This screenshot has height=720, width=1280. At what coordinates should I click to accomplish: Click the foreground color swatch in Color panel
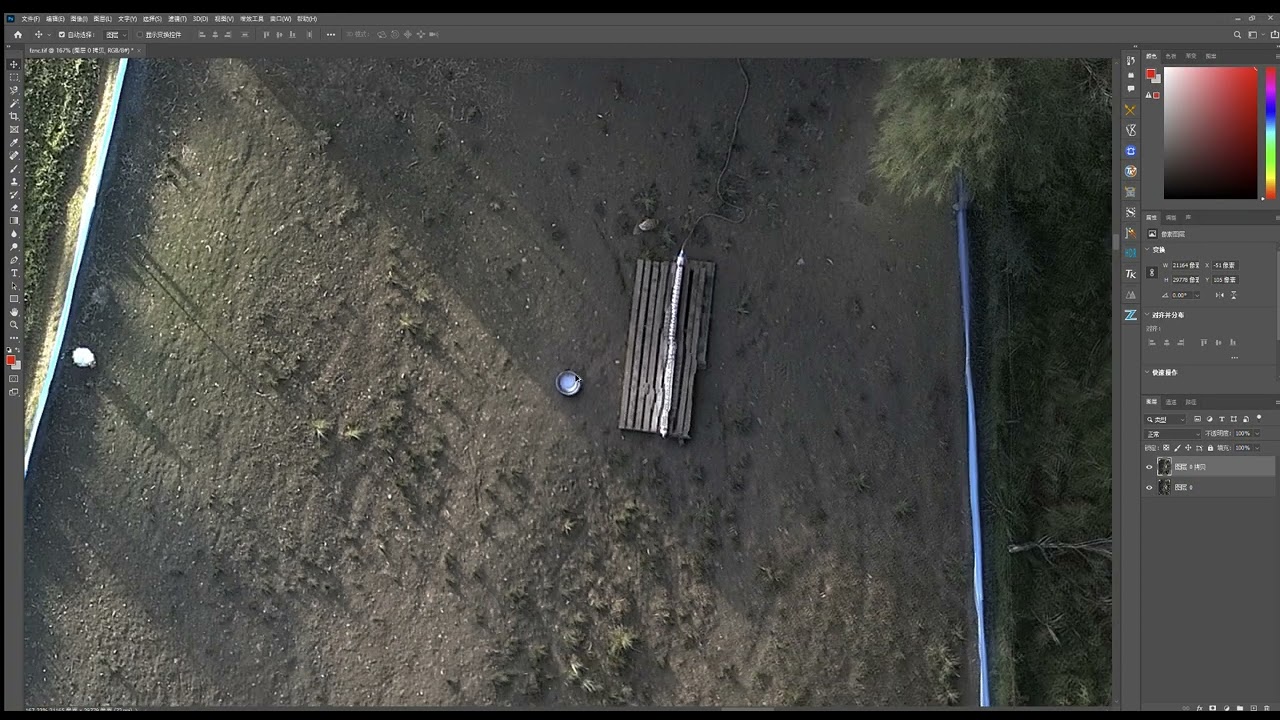1150,74
